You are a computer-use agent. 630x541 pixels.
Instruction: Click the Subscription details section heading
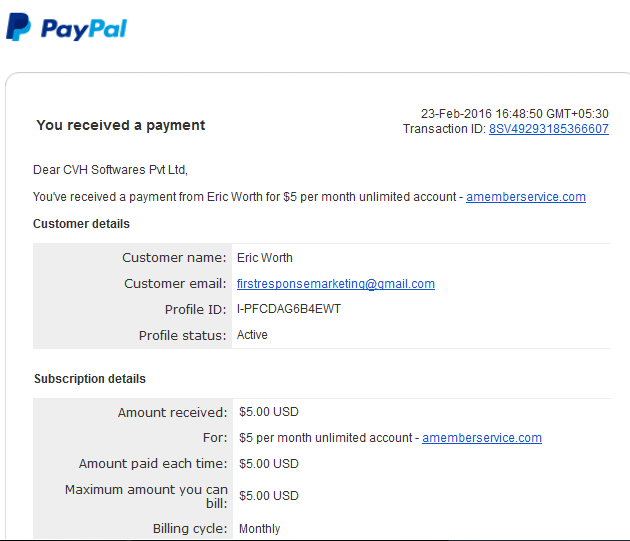(x=90, y=379)
